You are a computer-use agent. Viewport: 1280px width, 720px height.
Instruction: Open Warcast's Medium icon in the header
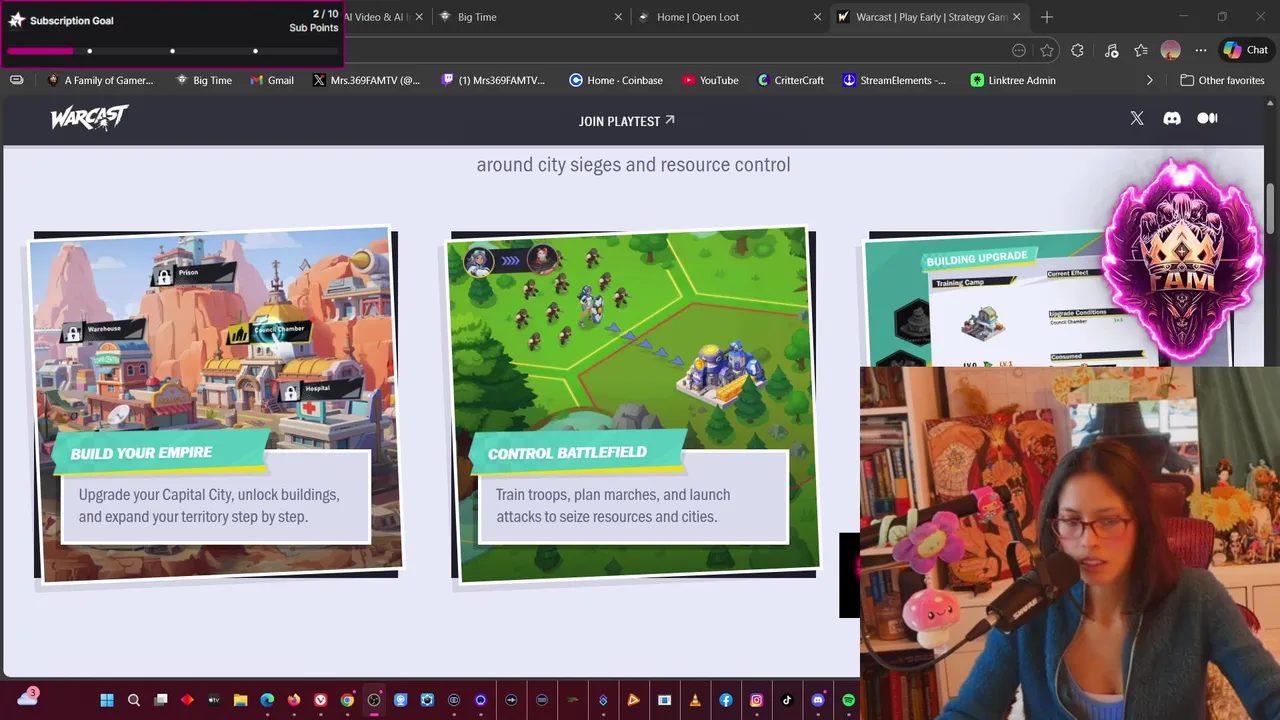click(x=1207, y=118)
